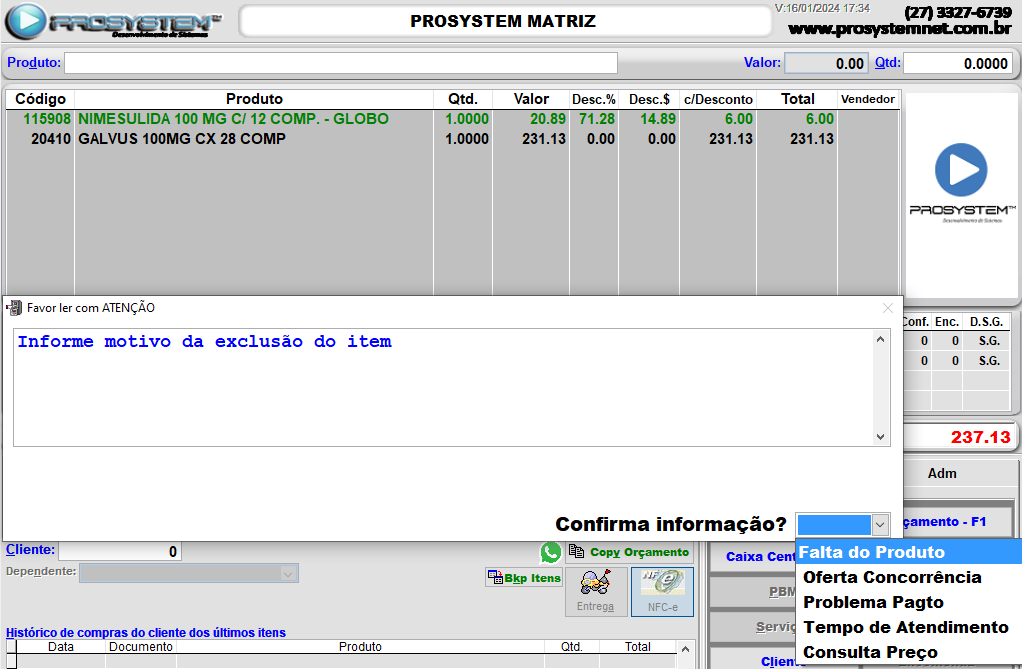Viewport: 1022px width, 669px height.
Task: Click the website www.prosystemnet.com.br text
Action: click(x=899, y=29)
